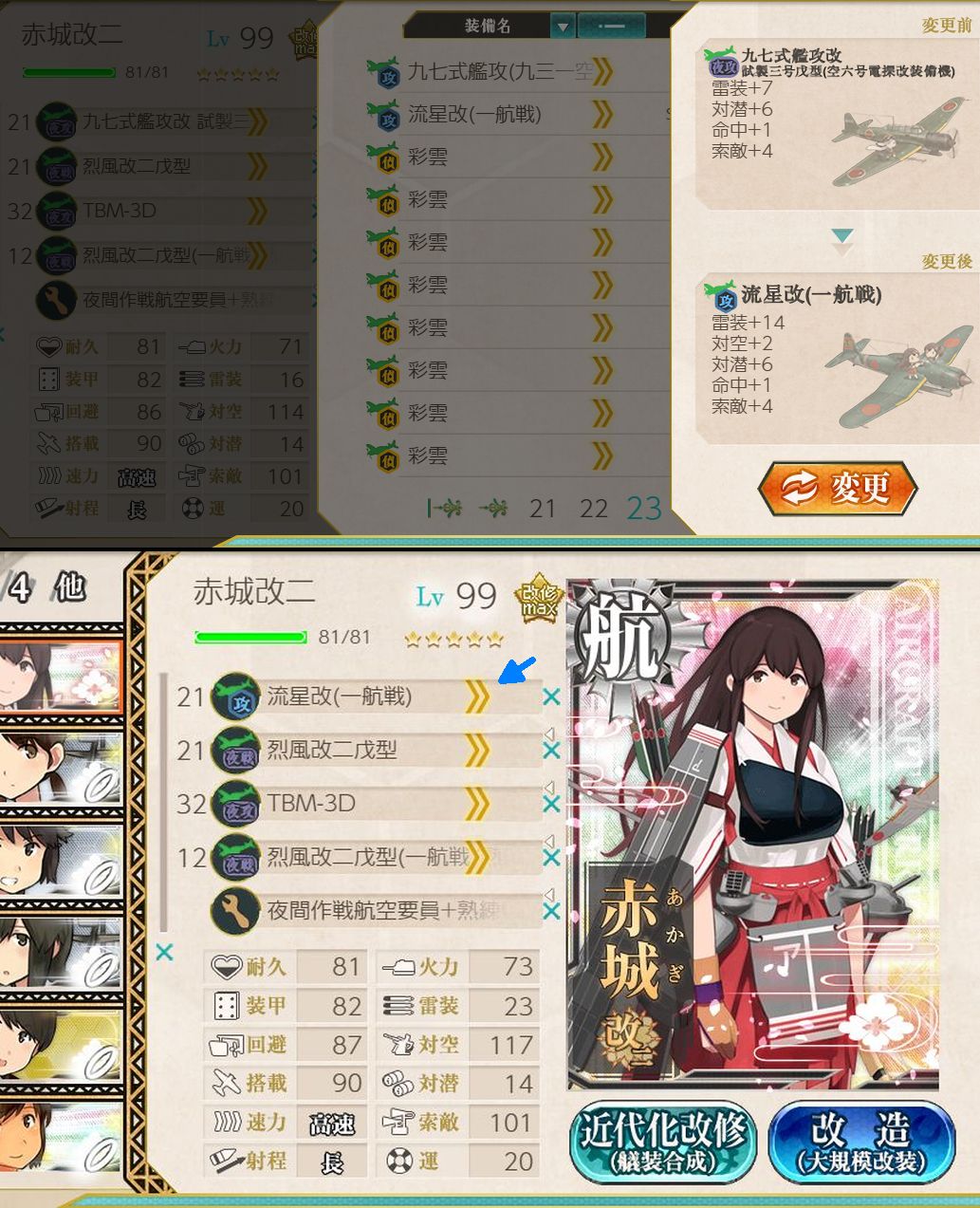This screenshot has height=1208, width=980.
Task: Open the 近代化改修 modernization button
Action: tap(663, 1141)
